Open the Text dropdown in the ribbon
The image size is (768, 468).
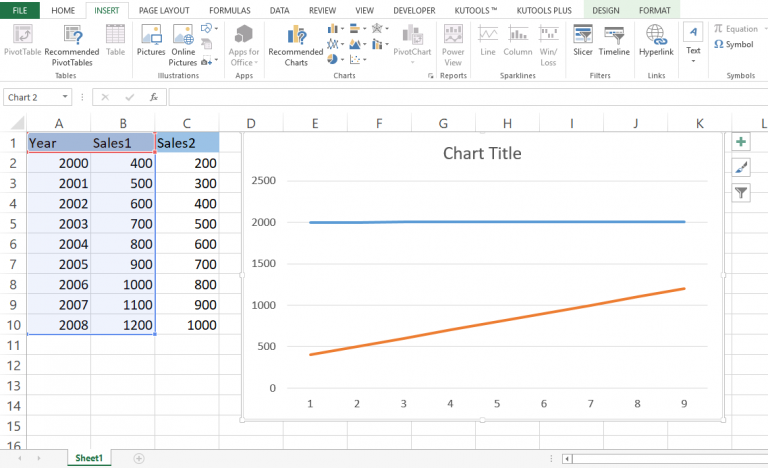(x=693, y=43)
